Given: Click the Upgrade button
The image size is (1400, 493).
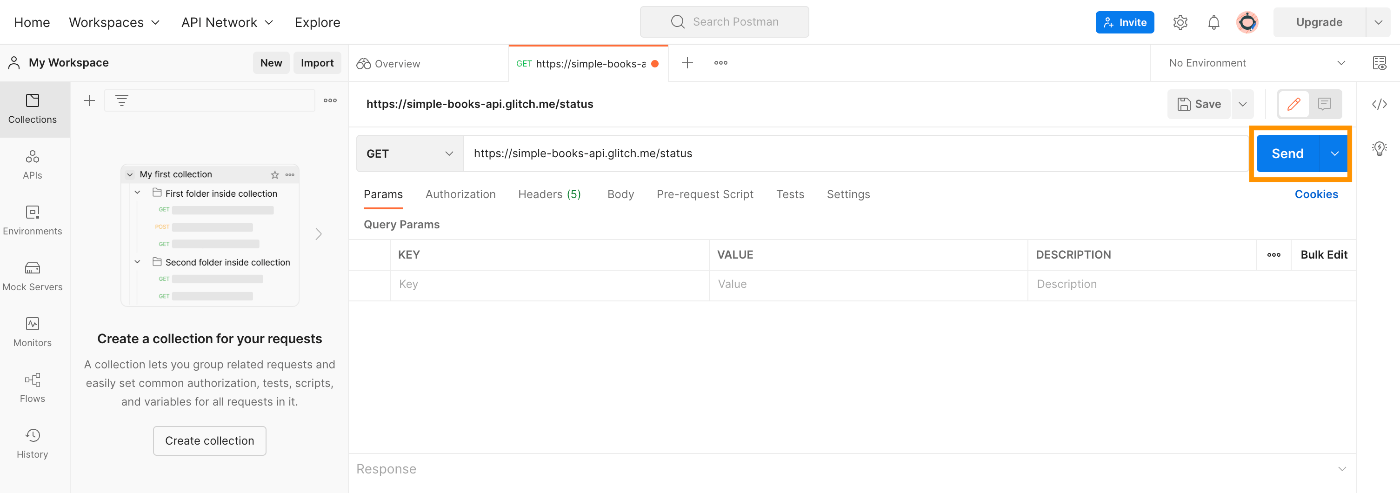Looking at the screenshot, I should click(1319, 22).
